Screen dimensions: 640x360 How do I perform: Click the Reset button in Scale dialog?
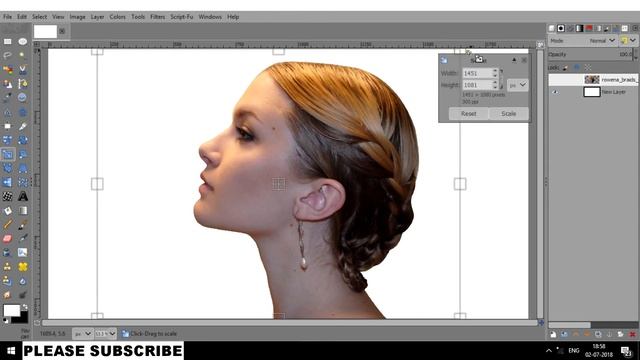tap(469, 113)
